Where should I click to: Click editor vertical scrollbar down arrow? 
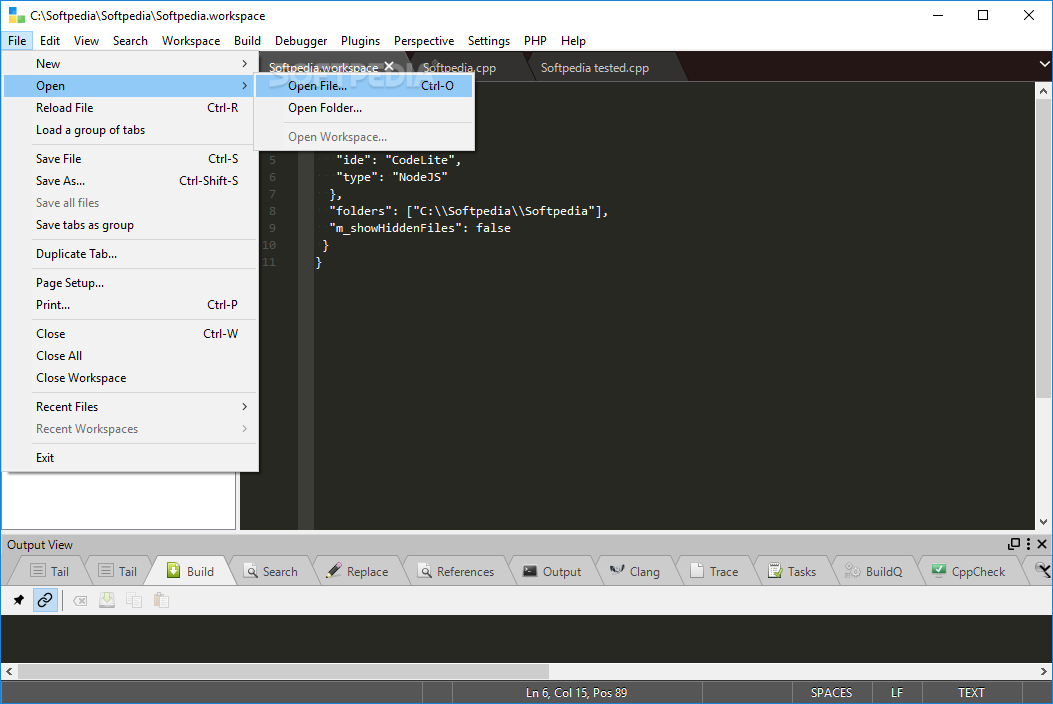1043,521
